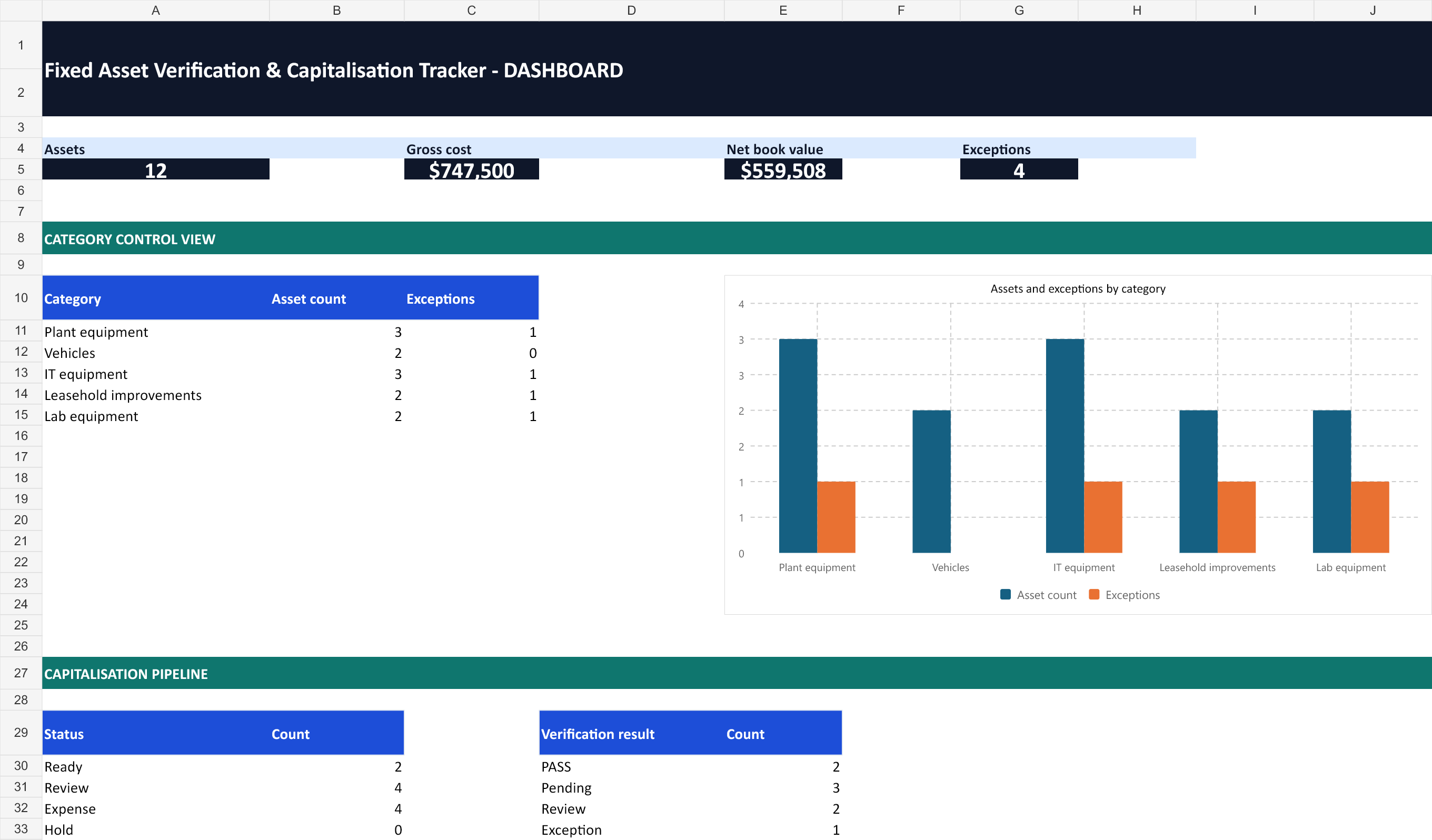Viewport: 1432px width, 840px height.
Task: Select the Exceptions legend swatch in chart
Action: (1094, 594)
